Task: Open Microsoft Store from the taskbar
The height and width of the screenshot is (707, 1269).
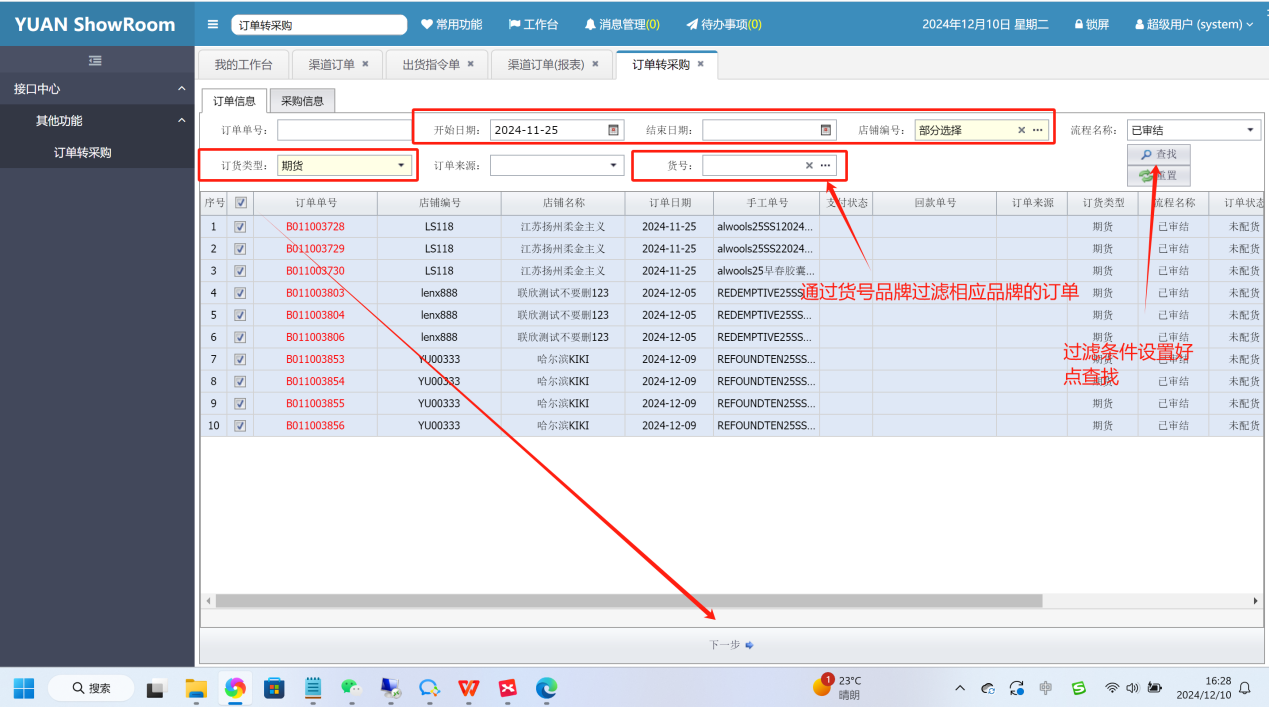Action: pyautogui.click(x=274, y=688)
